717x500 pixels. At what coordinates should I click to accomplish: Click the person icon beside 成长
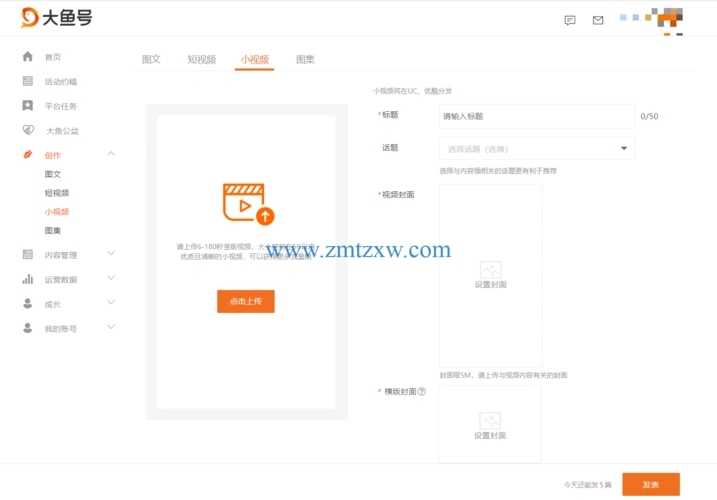(x=28, y=303)
